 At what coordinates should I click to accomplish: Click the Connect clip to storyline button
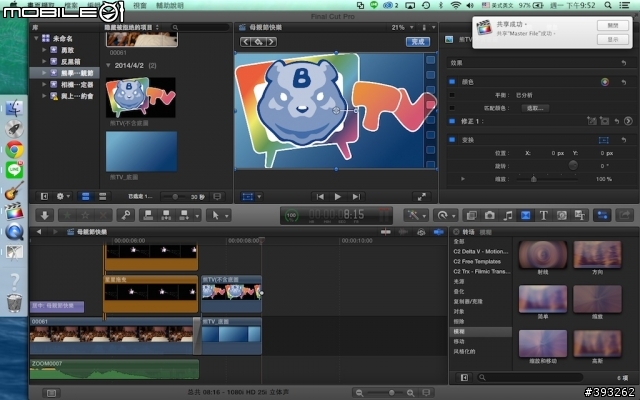tap(148, 215)
